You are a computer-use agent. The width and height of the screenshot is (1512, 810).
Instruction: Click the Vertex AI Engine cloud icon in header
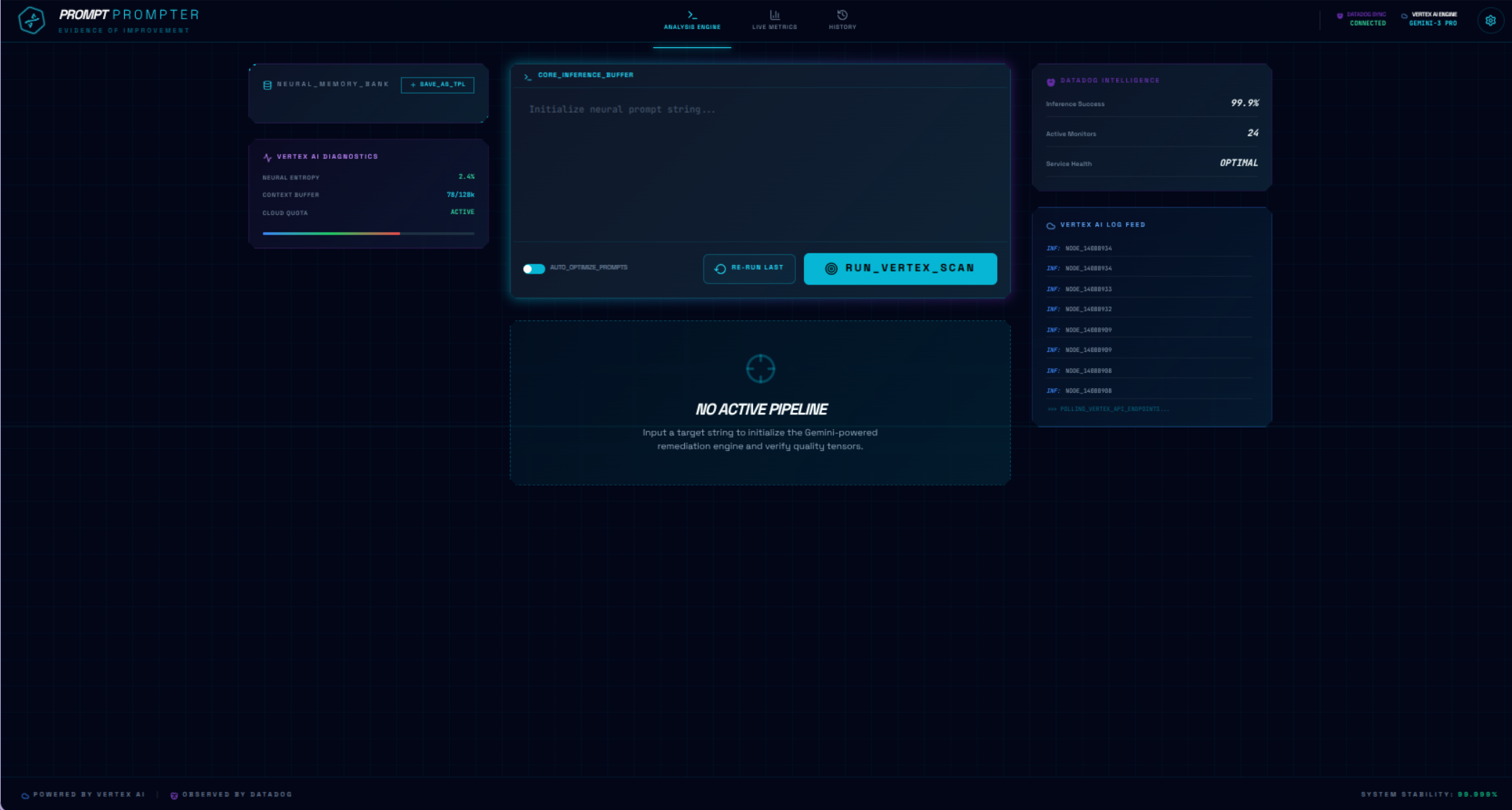[1405, 15]
